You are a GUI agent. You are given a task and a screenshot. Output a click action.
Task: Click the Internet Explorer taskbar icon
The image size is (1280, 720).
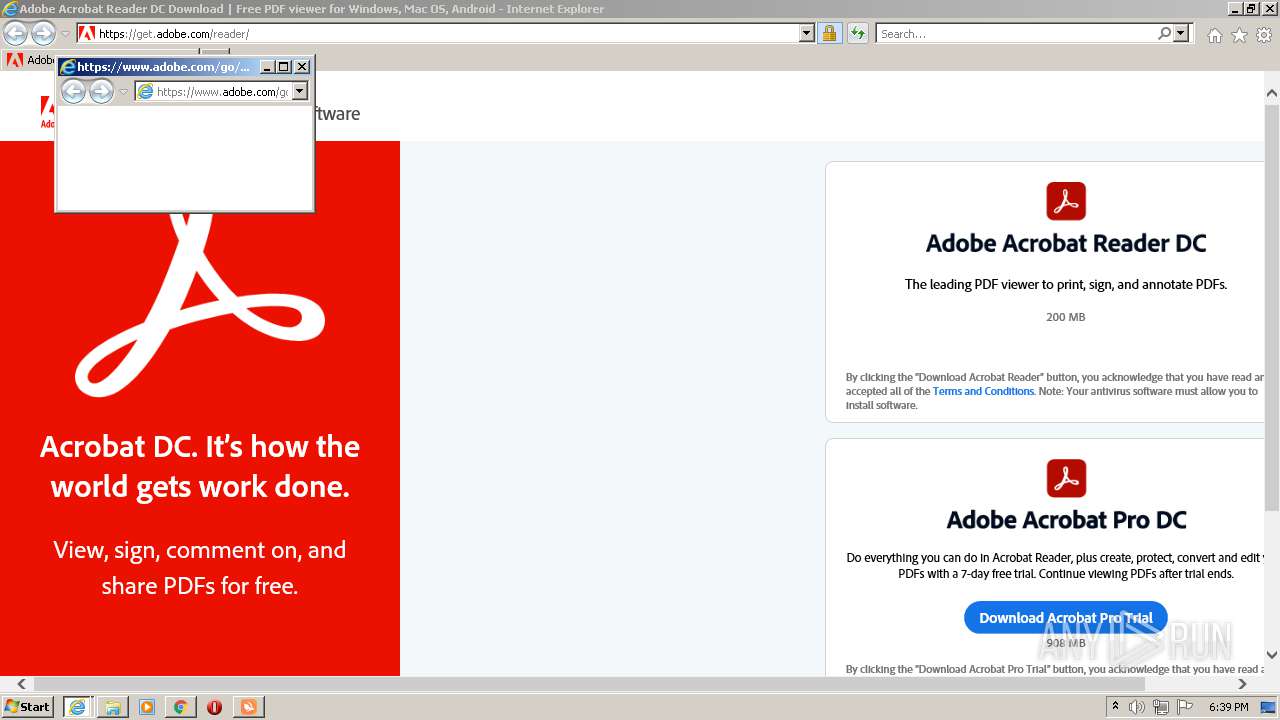click(x=77, y=707)
